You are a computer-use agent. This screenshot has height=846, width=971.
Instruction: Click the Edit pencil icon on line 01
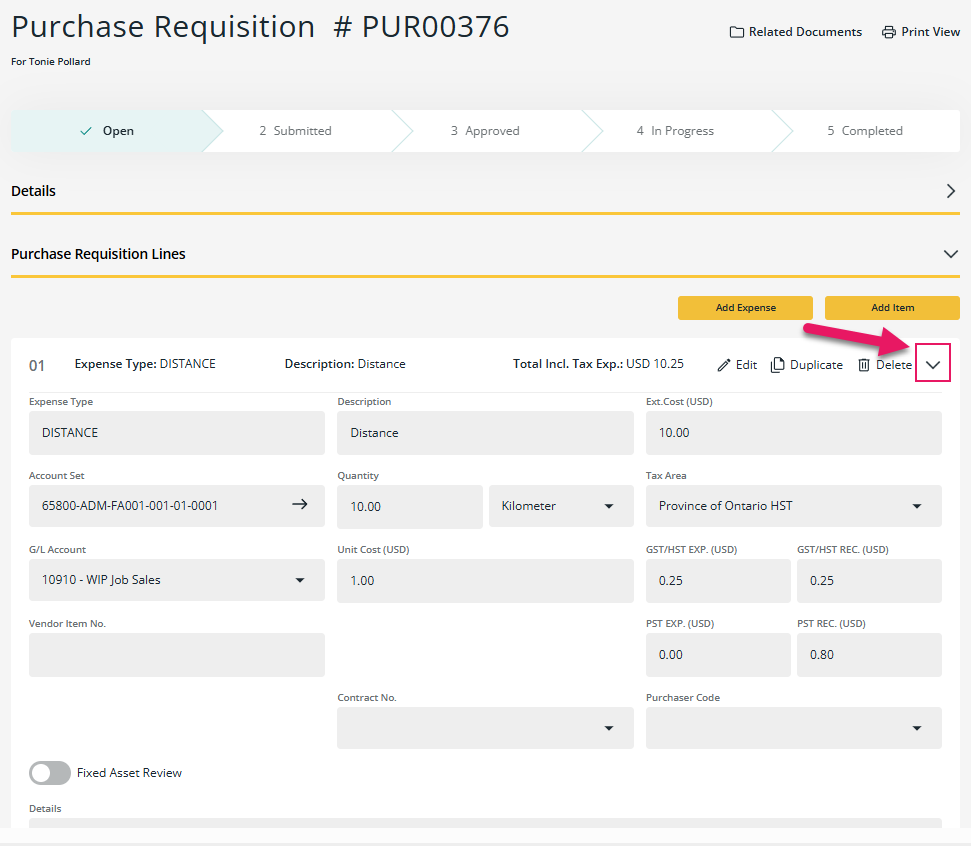[x=723, y=365]
